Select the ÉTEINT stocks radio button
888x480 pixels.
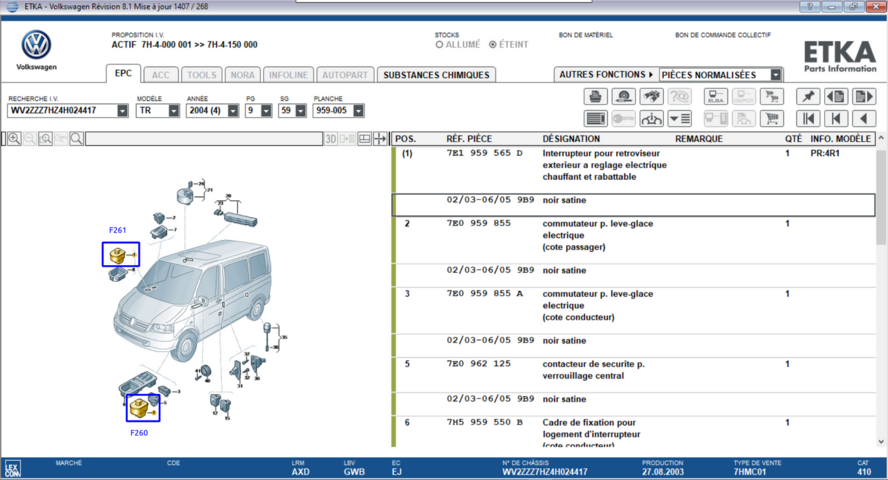point(493,45)
